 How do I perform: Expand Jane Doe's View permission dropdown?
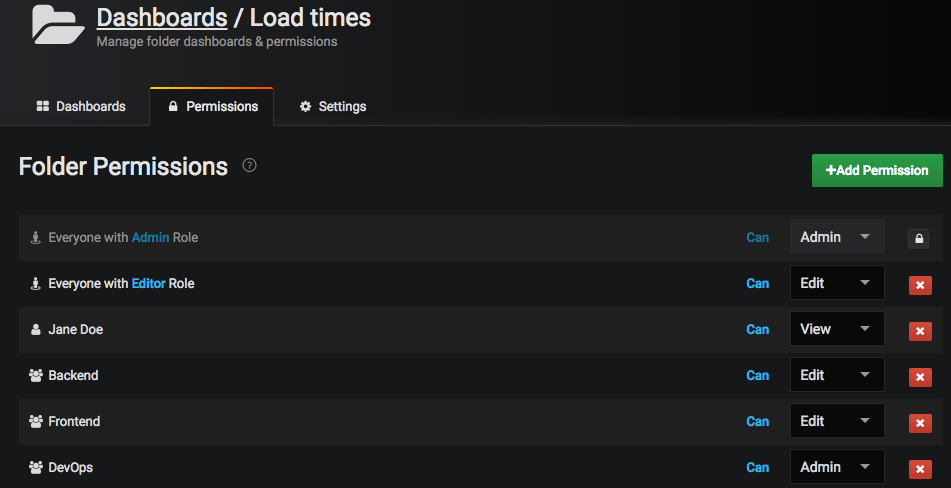coord(837,329)
